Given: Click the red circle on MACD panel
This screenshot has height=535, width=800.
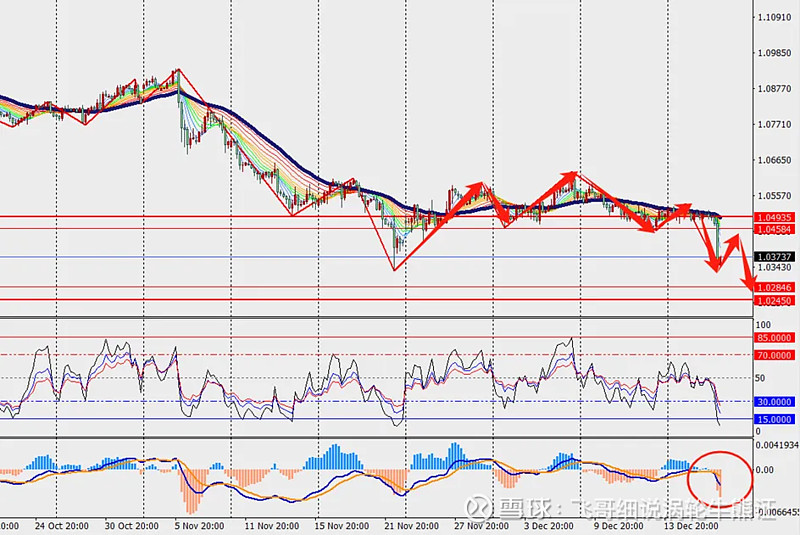Looking at the screenshot, I should pos(721,474).
